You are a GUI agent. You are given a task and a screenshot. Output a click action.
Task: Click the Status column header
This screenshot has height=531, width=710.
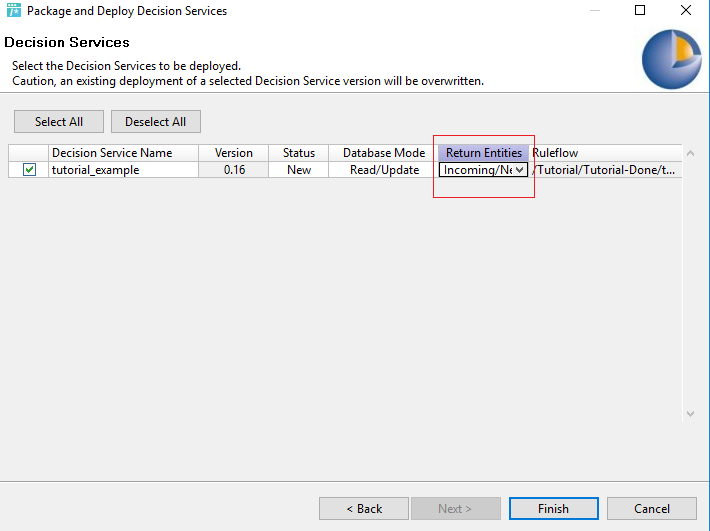[299, 153]
